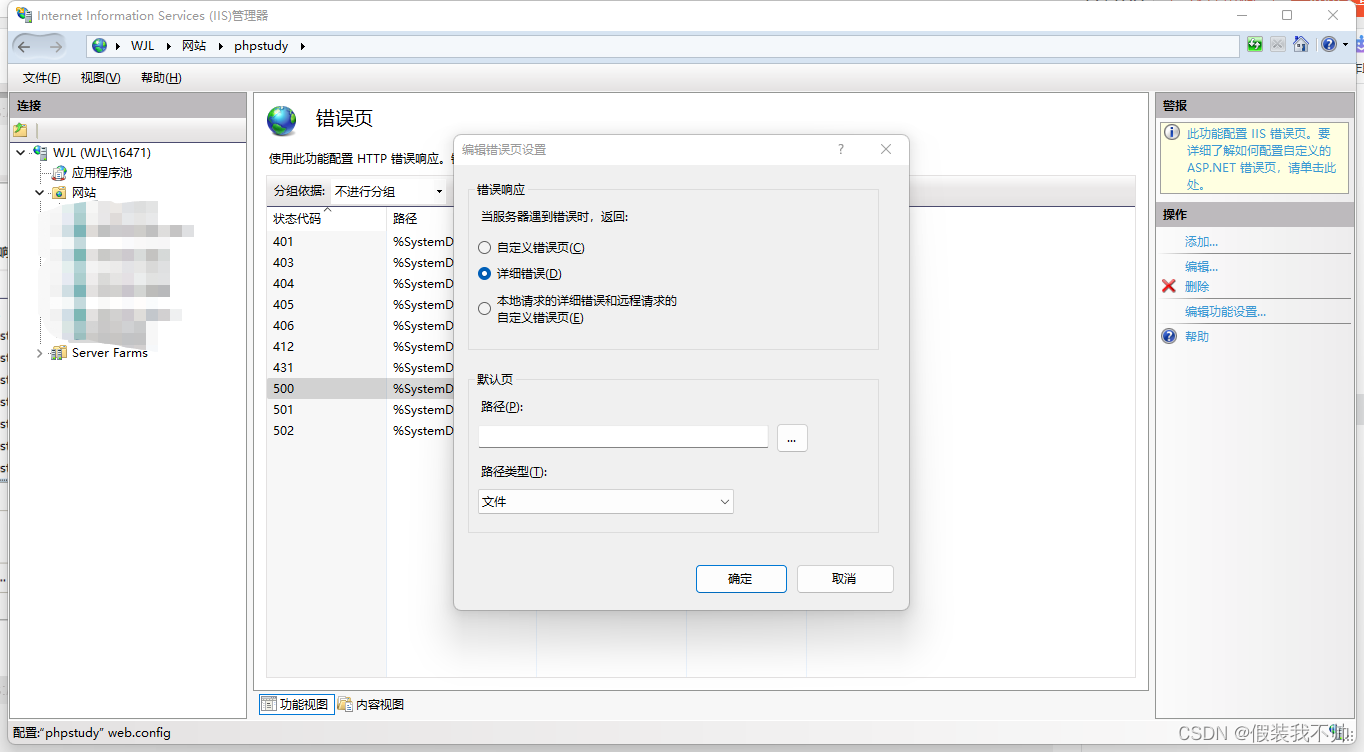Select local detailed and remote custom errors option
Viewport: 1364px width, 752px height.
[485, 309]
